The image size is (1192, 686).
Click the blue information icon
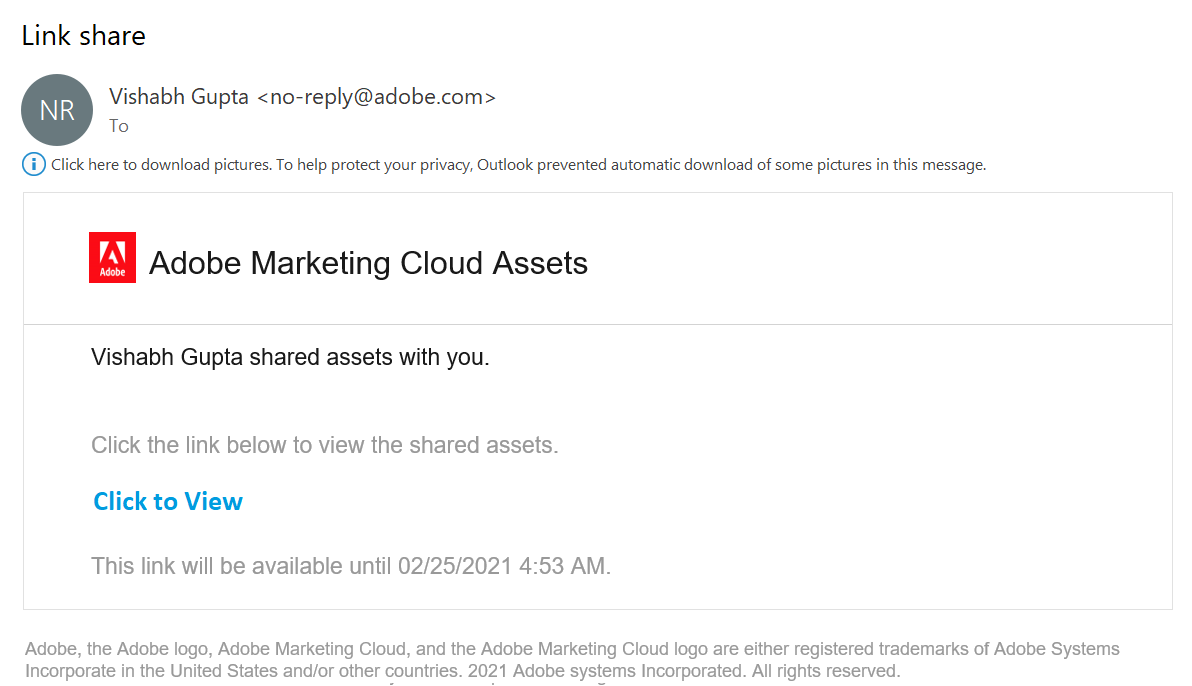tap(34, 164)
